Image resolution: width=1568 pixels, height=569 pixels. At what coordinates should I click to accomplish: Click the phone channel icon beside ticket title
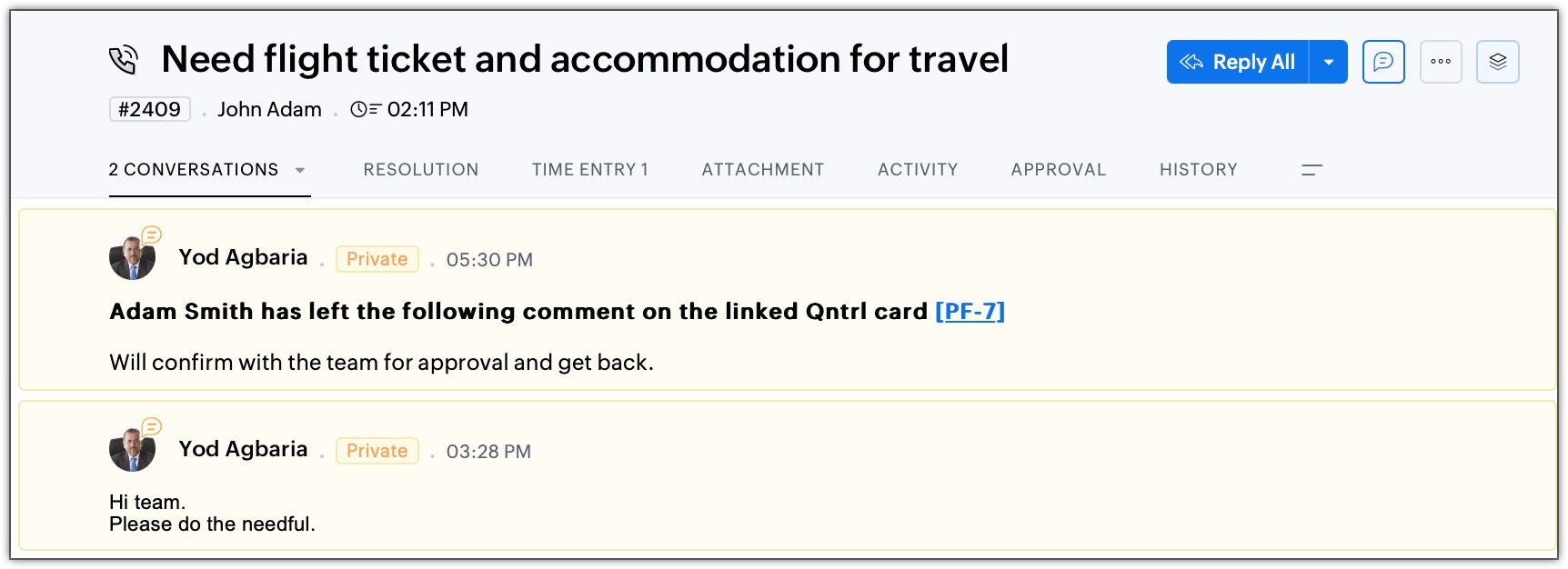(x=124, y=60)
